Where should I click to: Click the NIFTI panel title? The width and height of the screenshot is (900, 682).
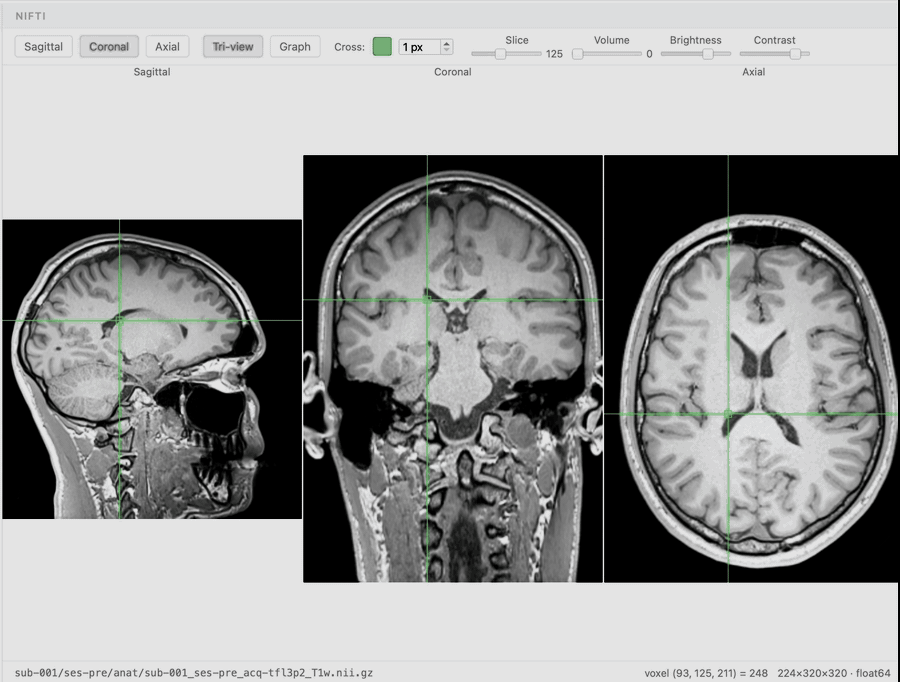pyautogui.click(x=30, y=16)
